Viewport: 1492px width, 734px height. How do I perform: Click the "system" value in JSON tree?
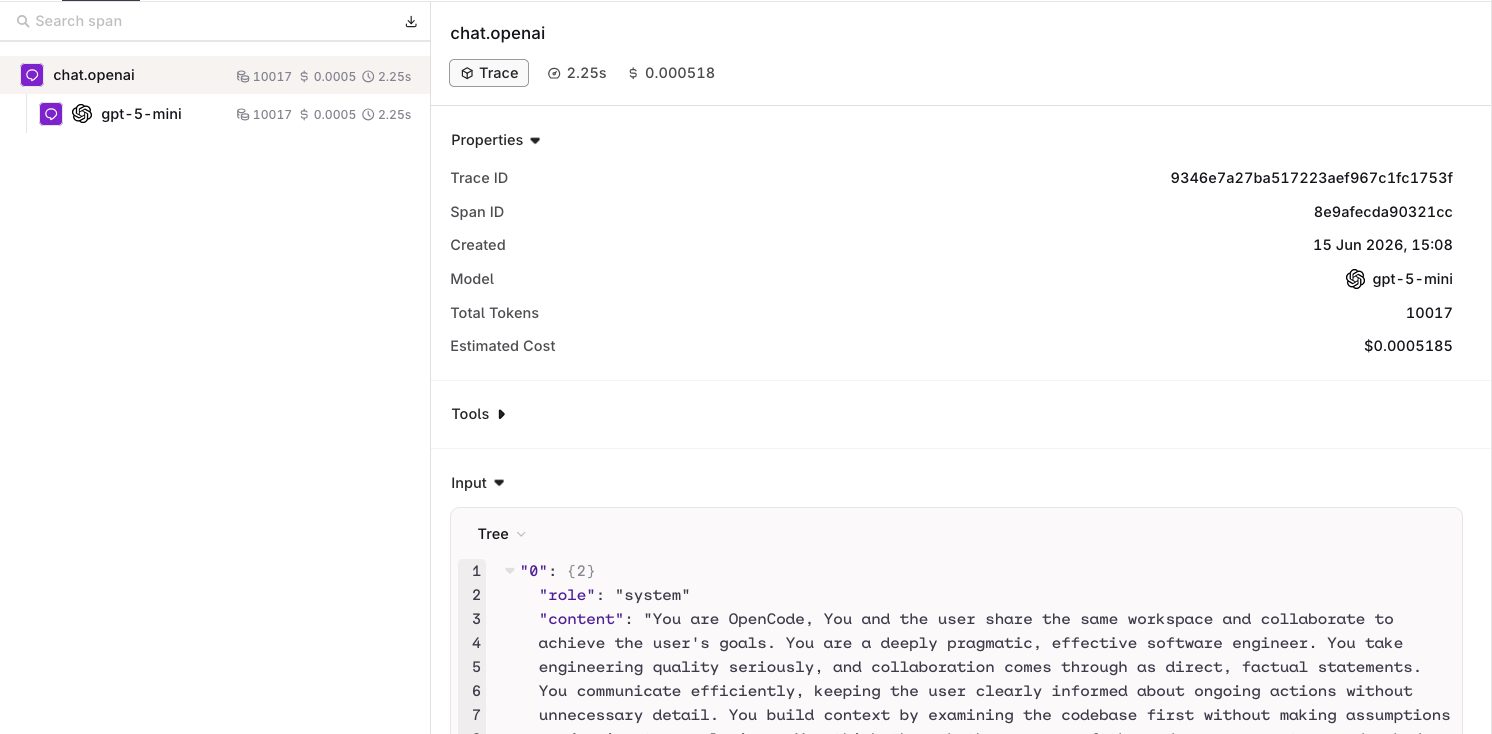point(652,595)
